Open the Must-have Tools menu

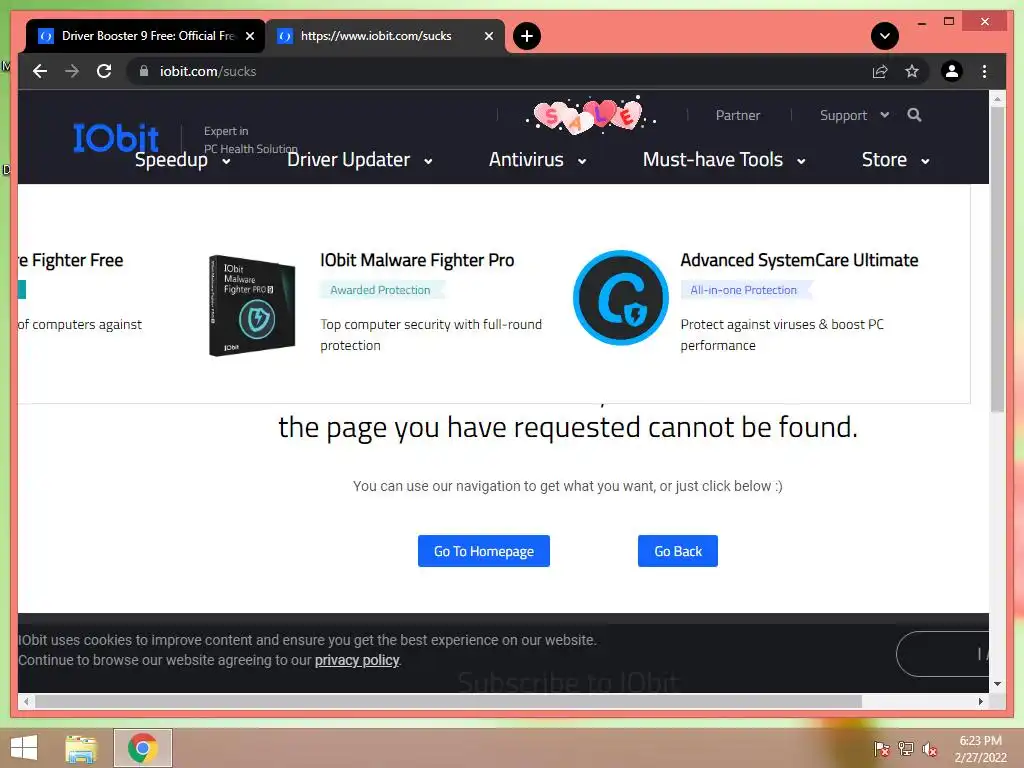(724, 160)
